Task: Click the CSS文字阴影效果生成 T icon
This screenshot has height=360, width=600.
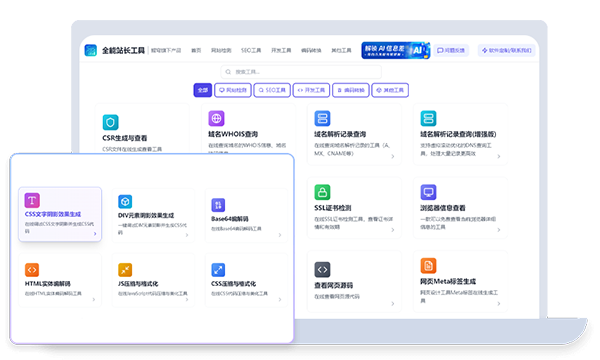Action: tap(32, 200)
